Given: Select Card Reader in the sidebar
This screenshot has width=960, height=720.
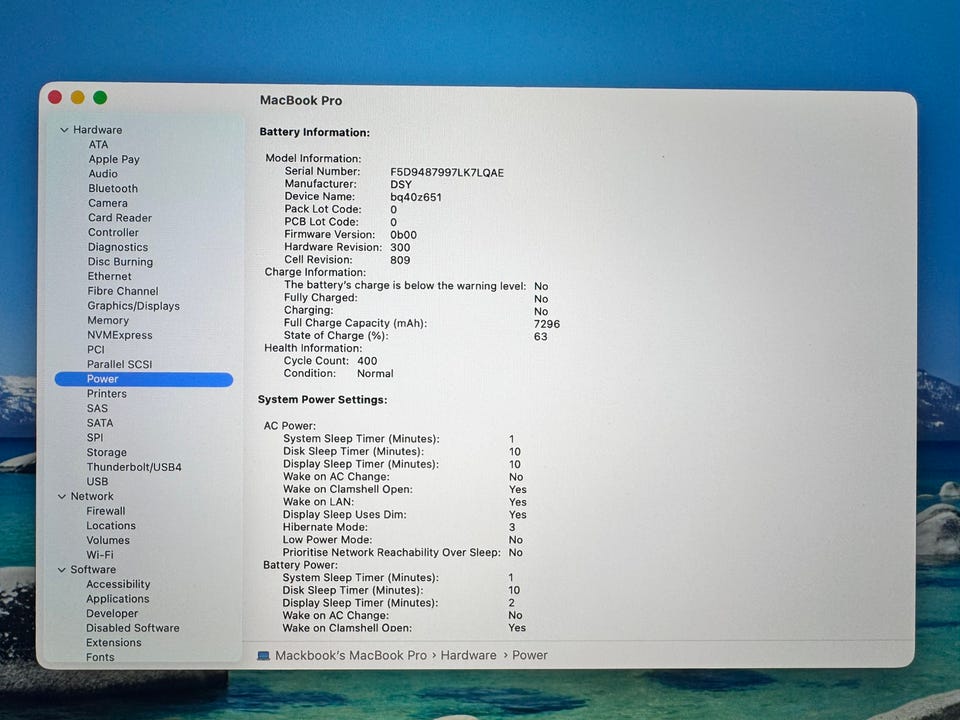Looking at the screenshot, I should 119,218.
